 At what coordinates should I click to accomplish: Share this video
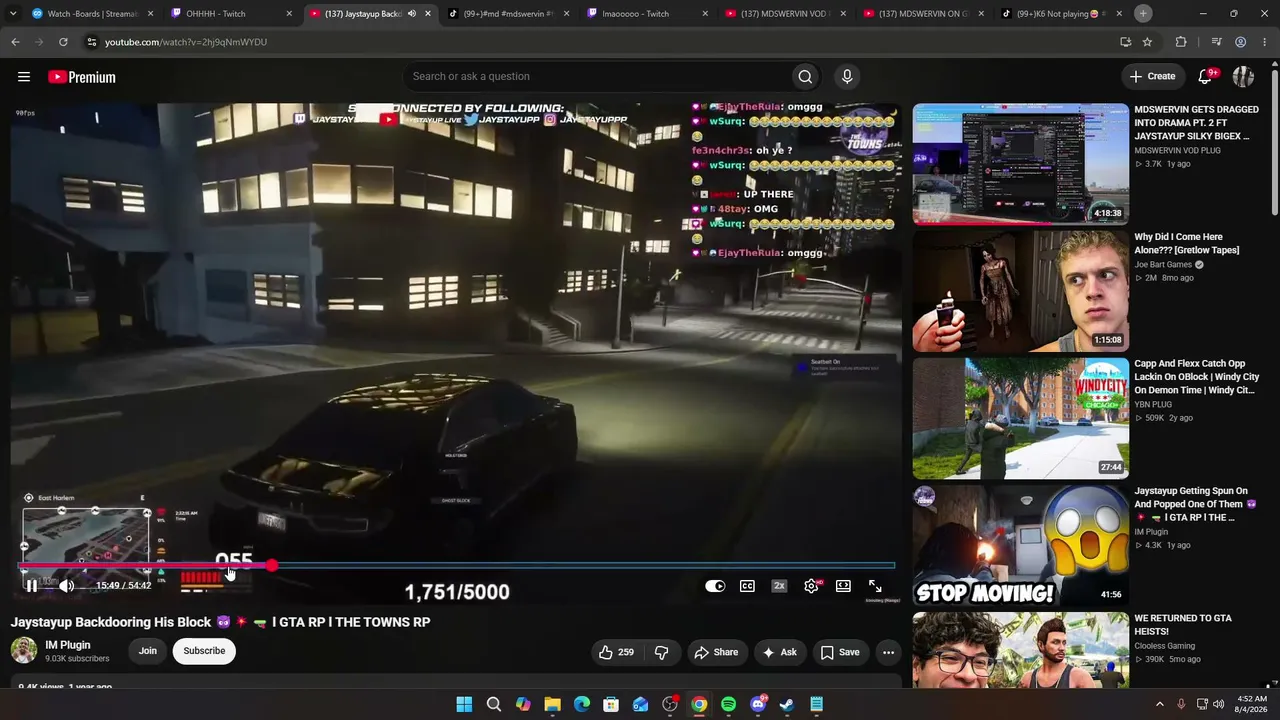click(x=716, y=652)
